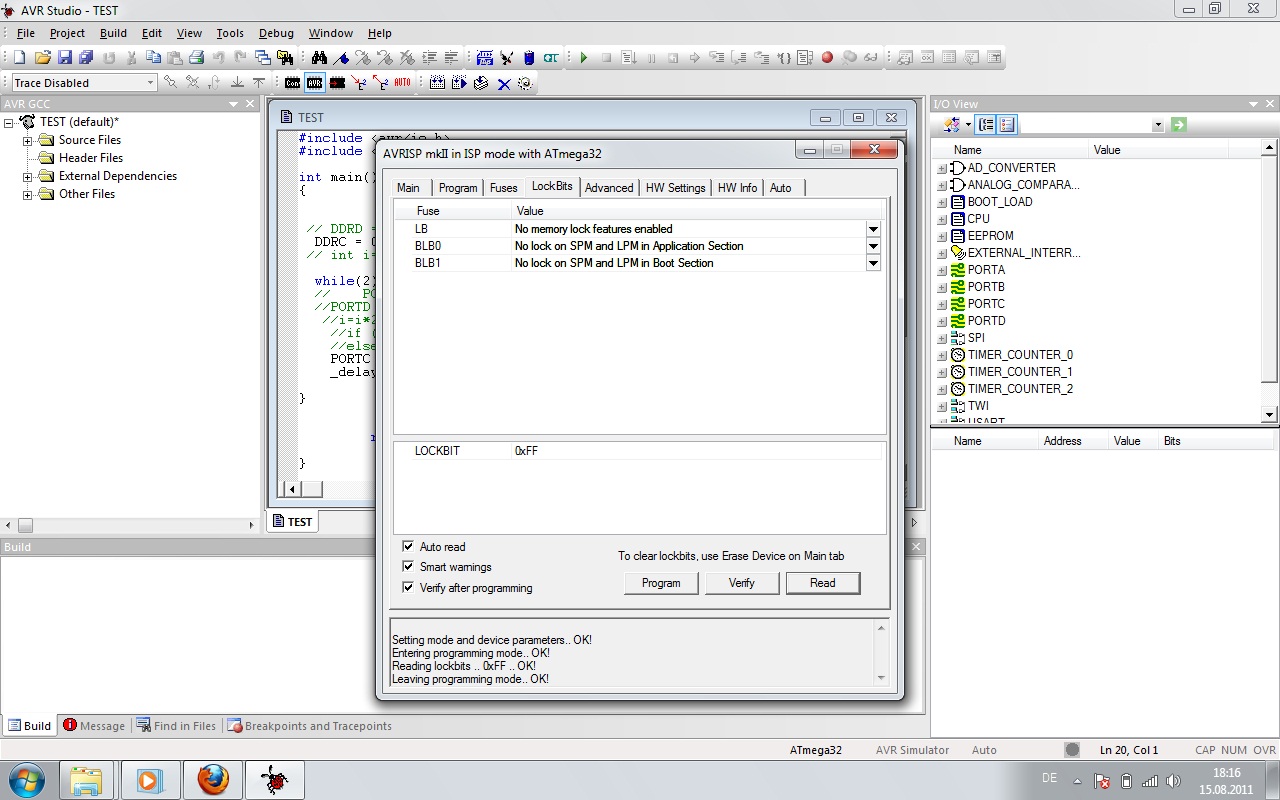Image resolution: width=1280 pixels, height=800 pixels.
Task: Click the AVR programming dialog icon
Action: (x=314, y=83)
